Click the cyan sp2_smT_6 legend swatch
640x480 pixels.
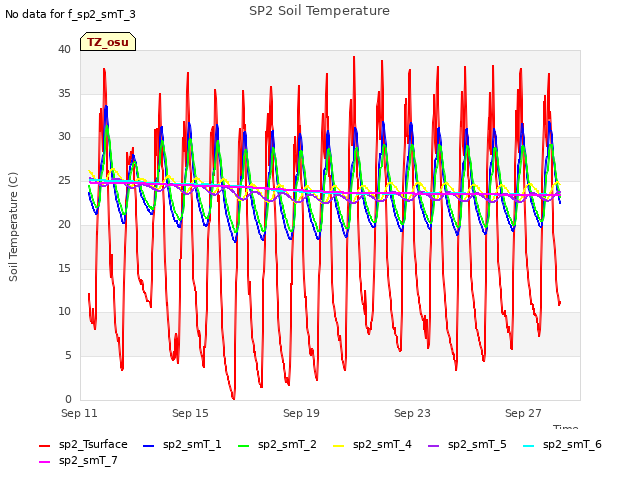tap(529, 446)
